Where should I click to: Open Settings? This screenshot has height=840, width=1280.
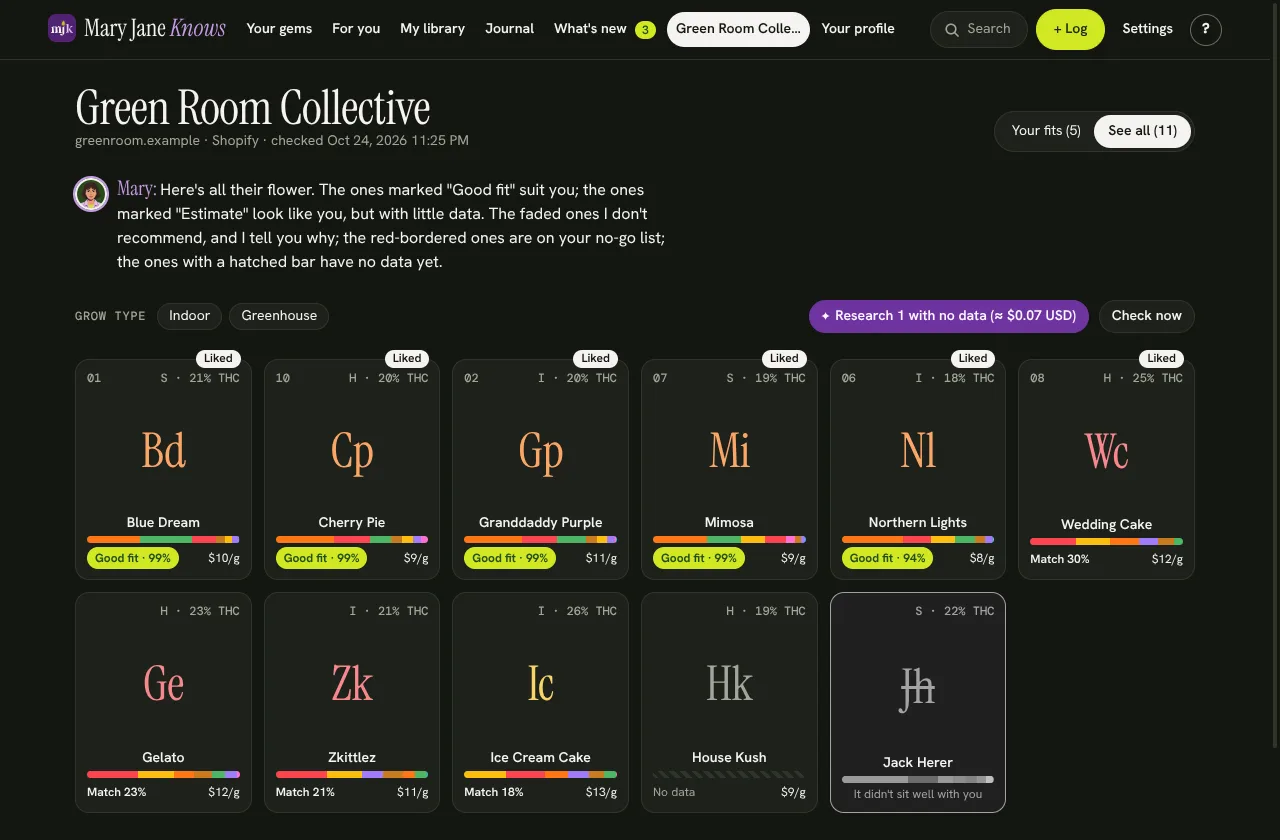[1147, 29]
